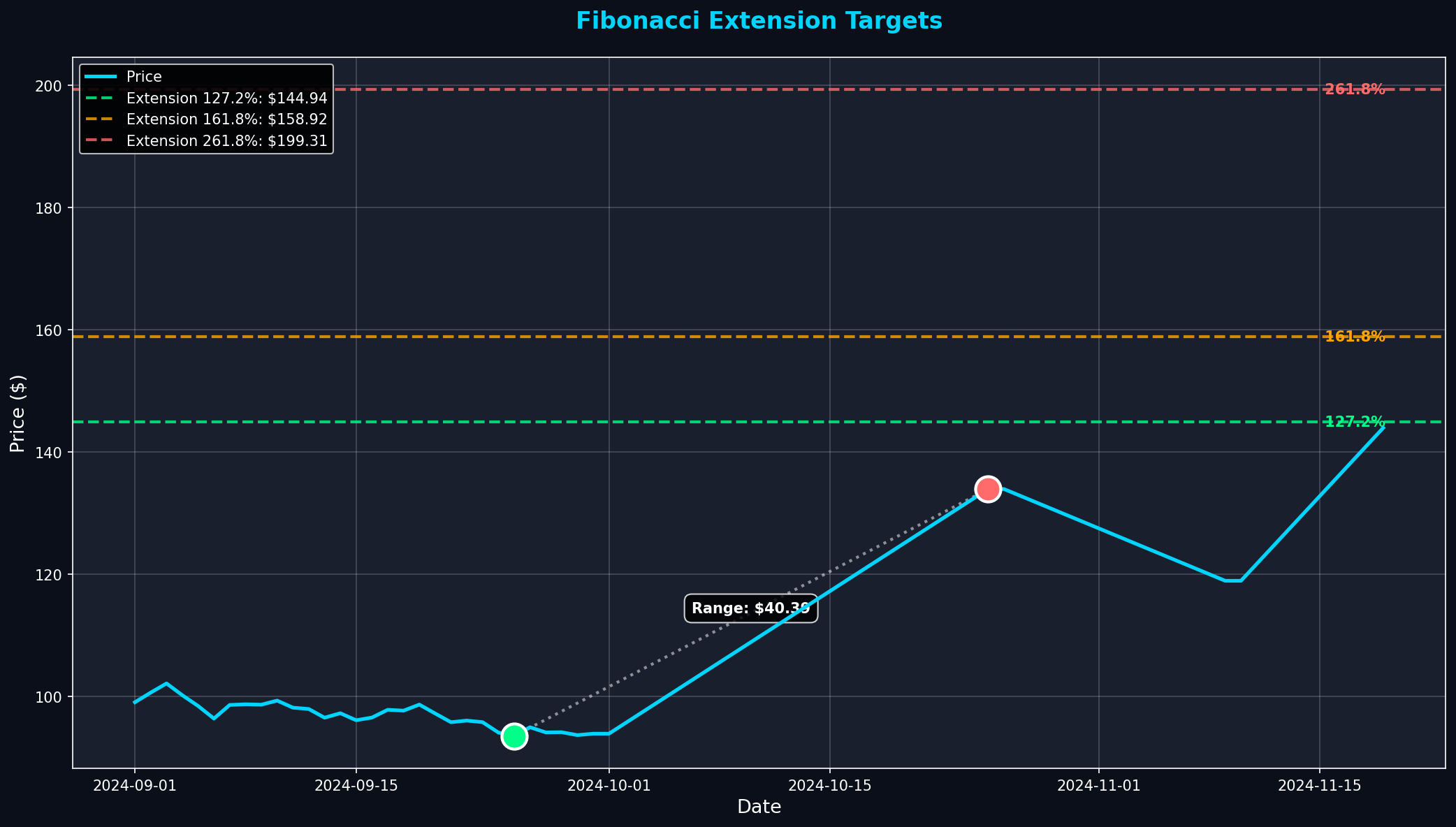
Task: Toggle visibility of the Price legend entry
Action: tap(146, 77)
